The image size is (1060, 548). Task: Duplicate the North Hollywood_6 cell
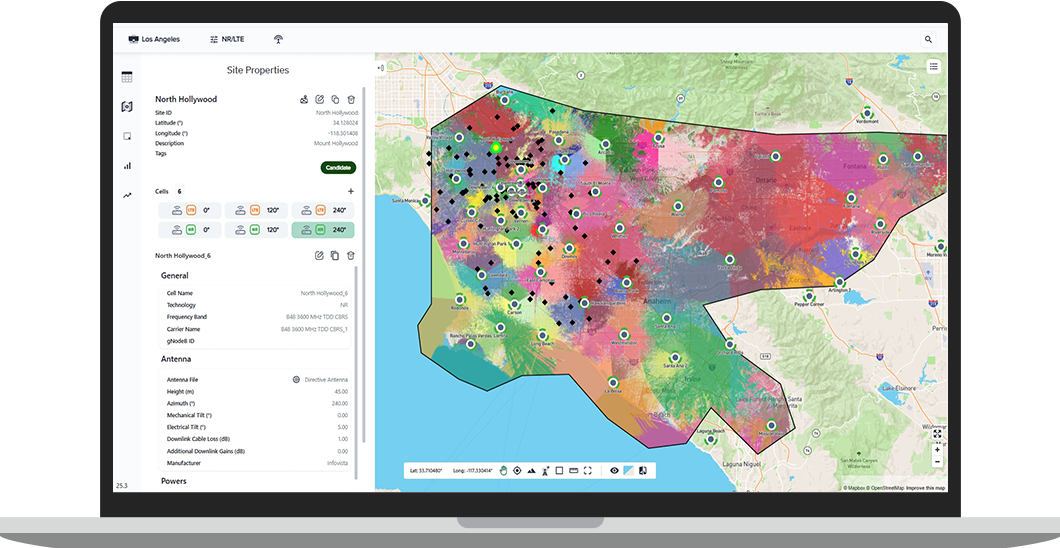[335, 256]
